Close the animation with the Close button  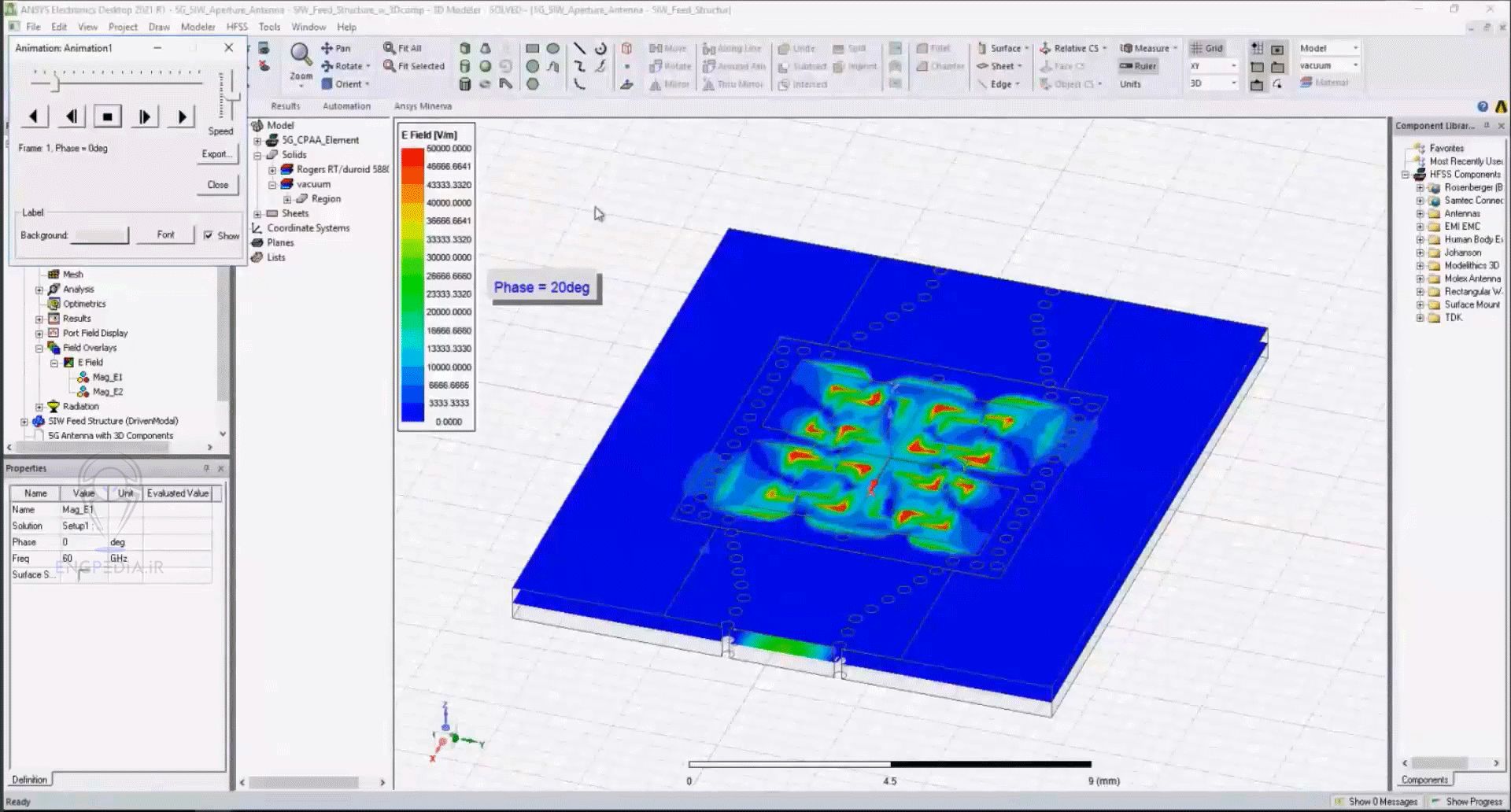(217, 184)
